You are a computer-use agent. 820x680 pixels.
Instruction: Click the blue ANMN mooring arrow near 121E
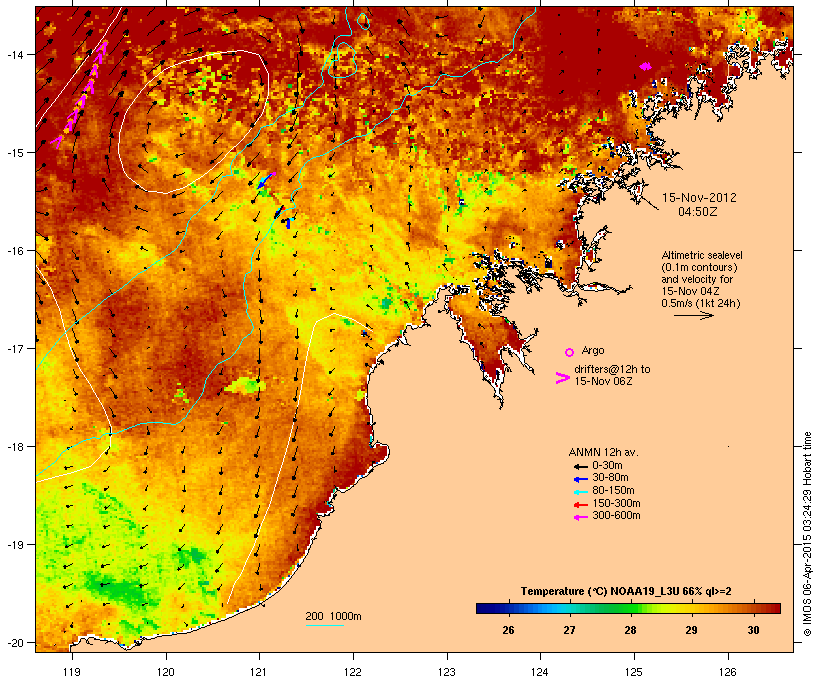click(x=265, y=180)
